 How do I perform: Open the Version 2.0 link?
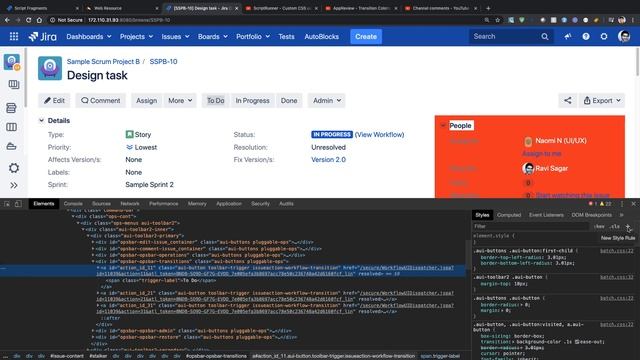[x=329, y=160]
